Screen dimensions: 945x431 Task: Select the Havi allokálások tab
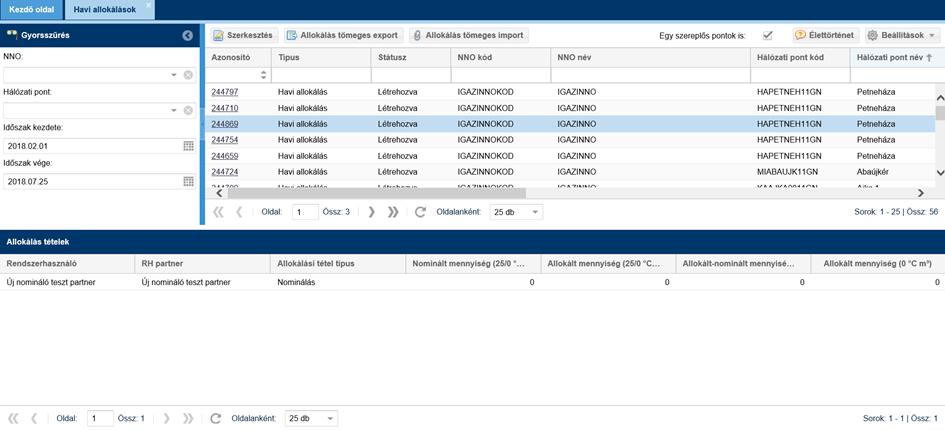point(104,10)
